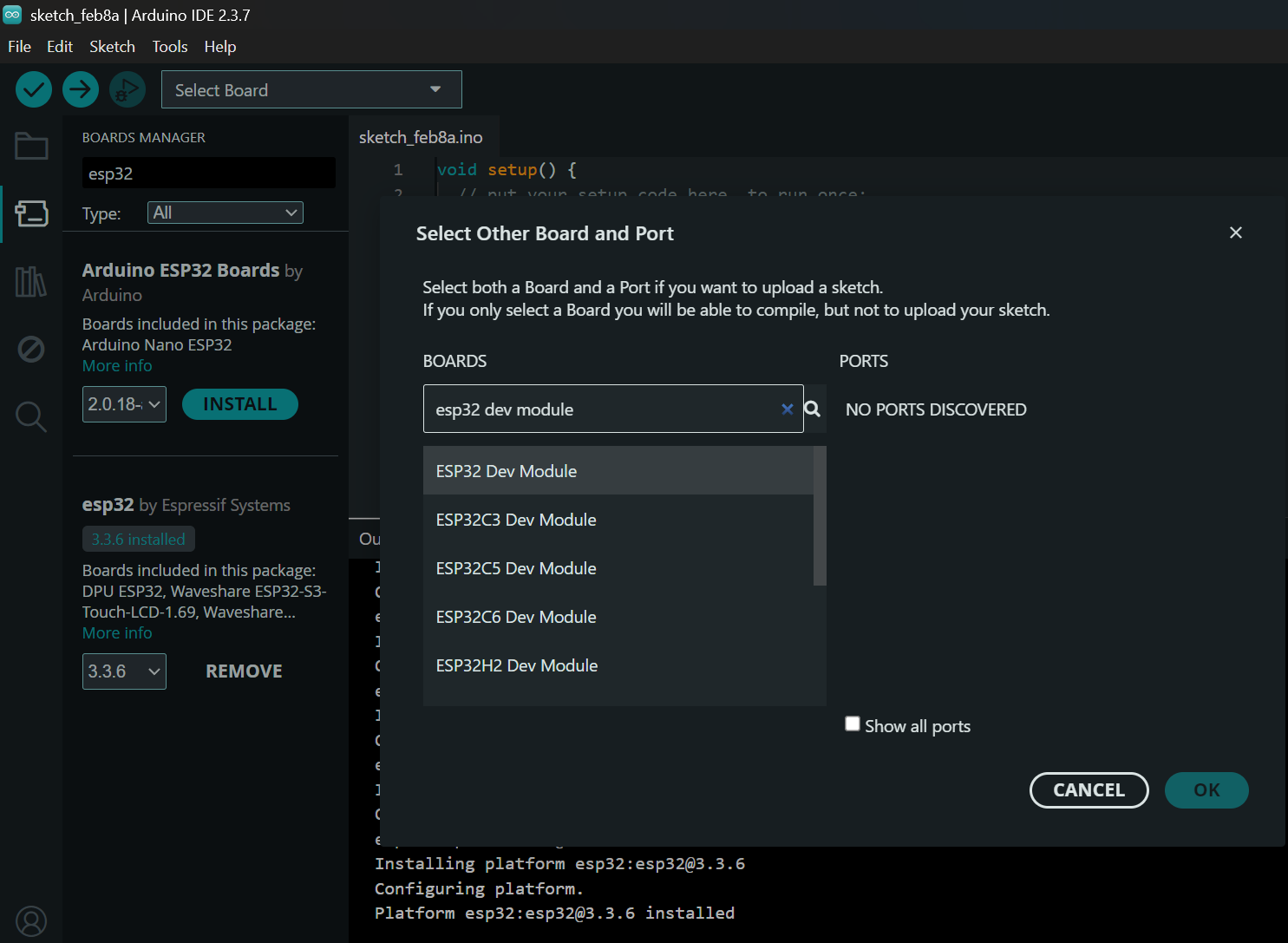Open the Tools menu
The image size is (1288, 943).
point(169,47)
